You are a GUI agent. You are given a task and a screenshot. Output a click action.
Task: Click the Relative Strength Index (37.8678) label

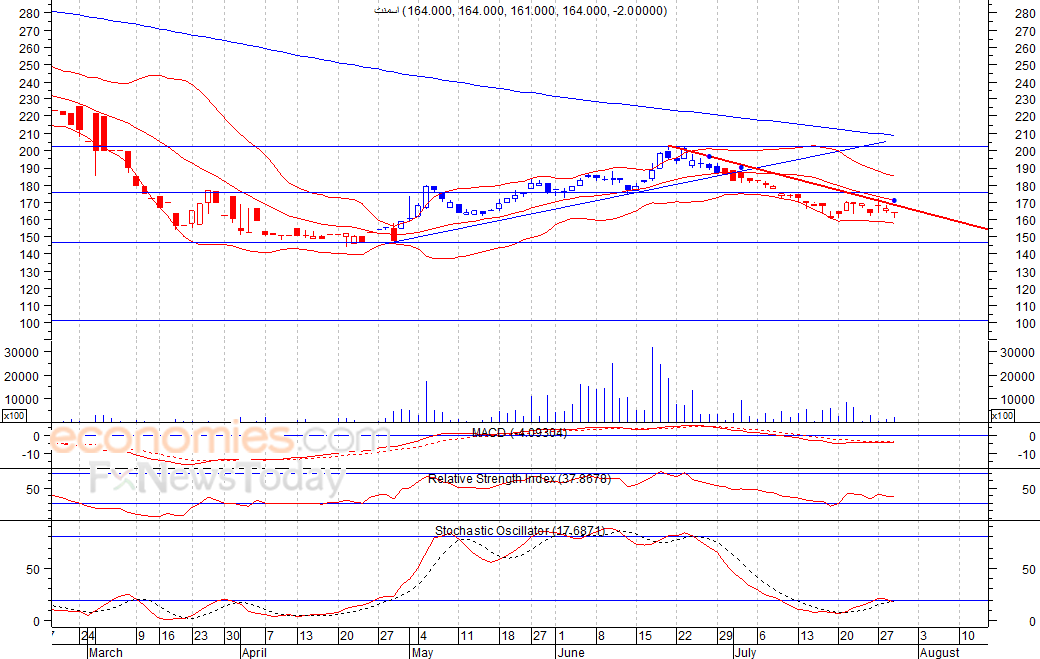pos(519,479)
